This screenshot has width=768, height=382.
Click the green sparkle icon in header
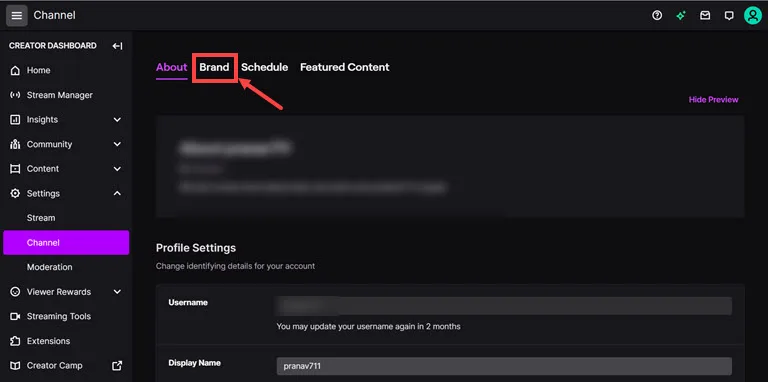[680, 16]
